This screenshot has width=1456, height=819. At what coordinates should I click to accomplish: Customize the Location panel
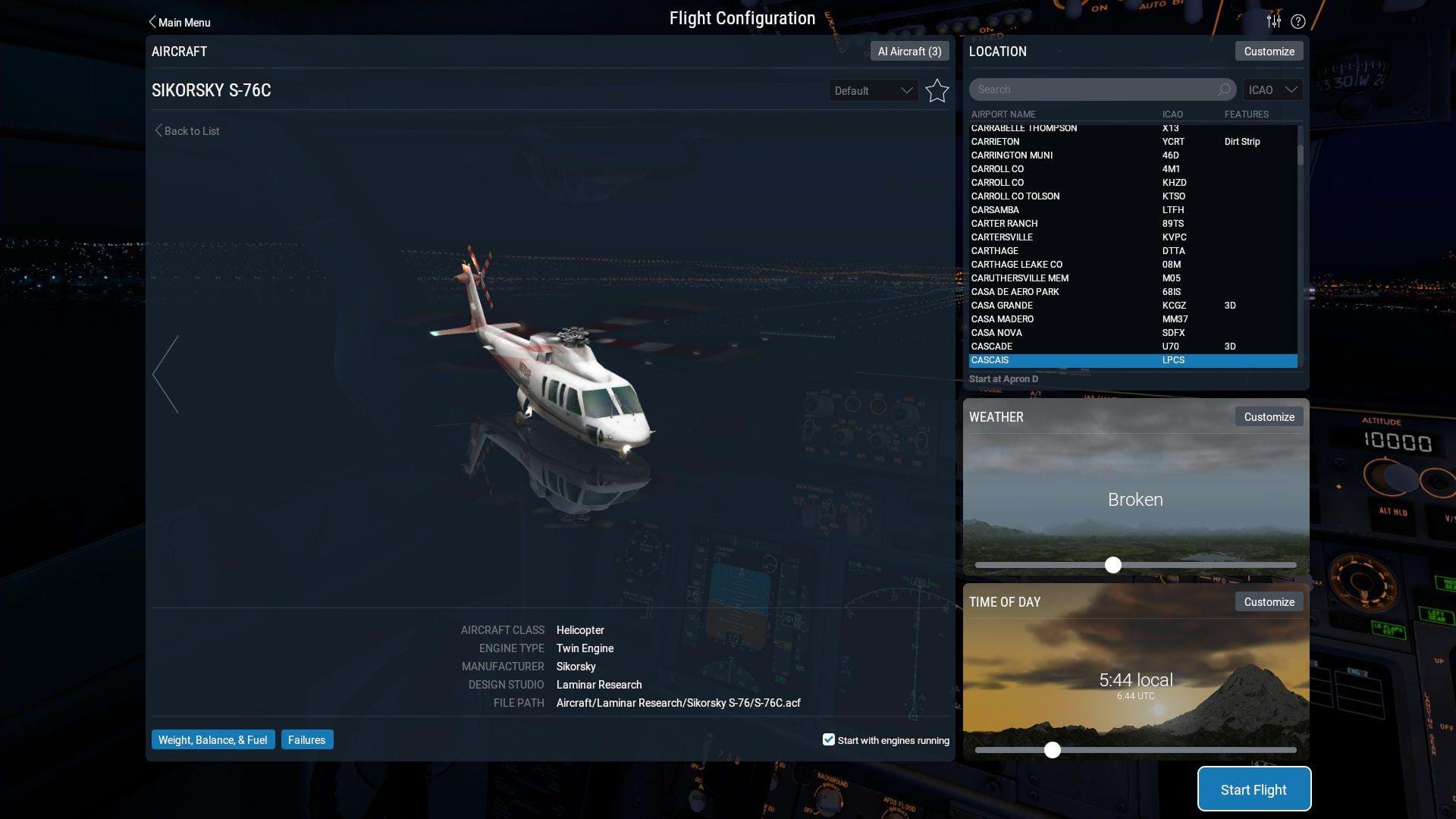point(1269,51)
